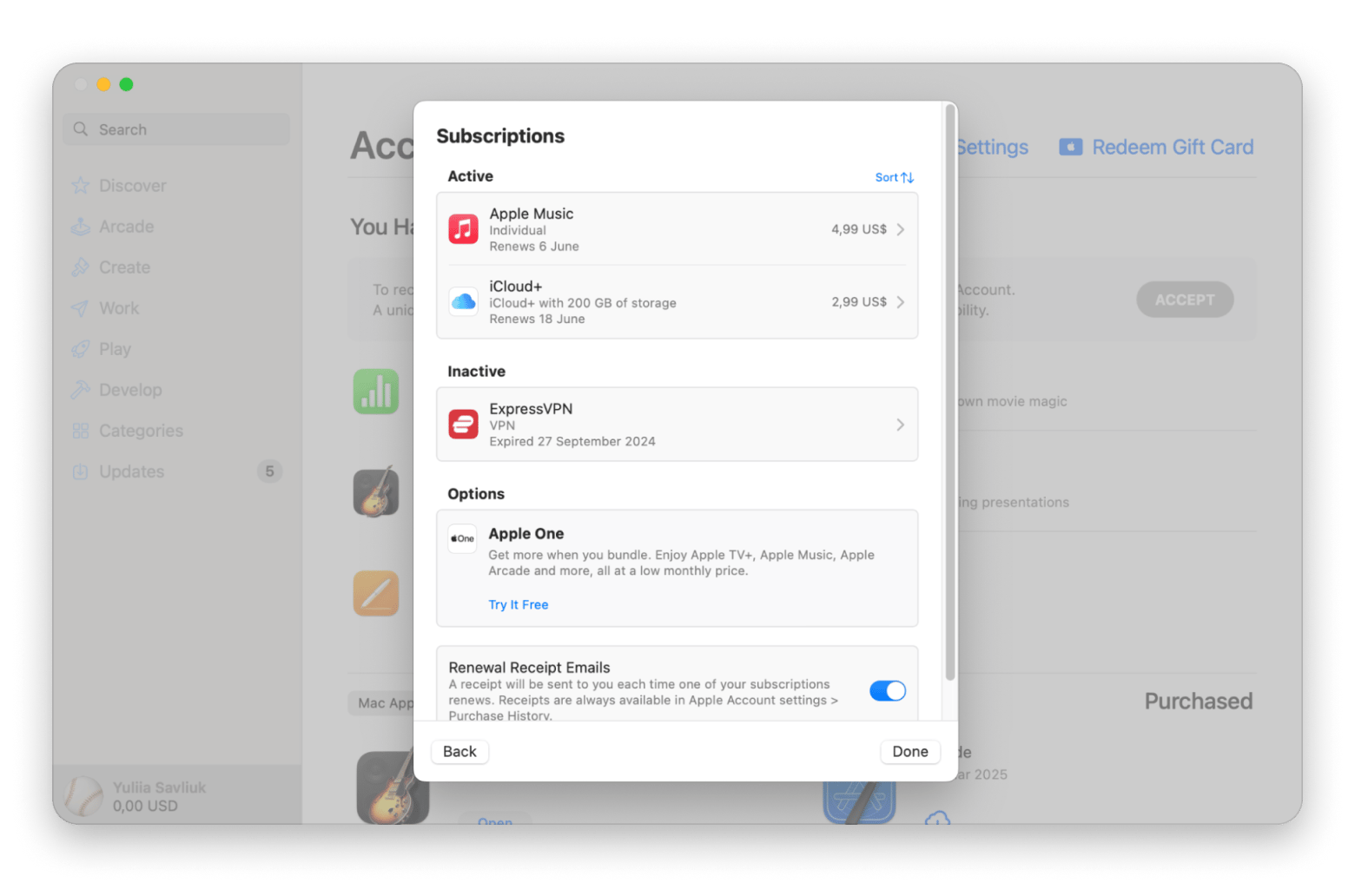Disable Renewal Receipt Emails toggle
This screenshot has width=1355, height=896.
point(887,690)
